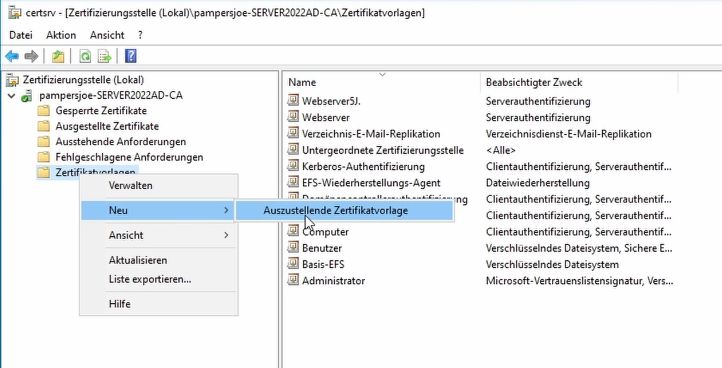This screenshot has width=722, height=368.
Task: Click the Zertifizierungsstelle (Lokal) root icon
Action: (13, 80)
